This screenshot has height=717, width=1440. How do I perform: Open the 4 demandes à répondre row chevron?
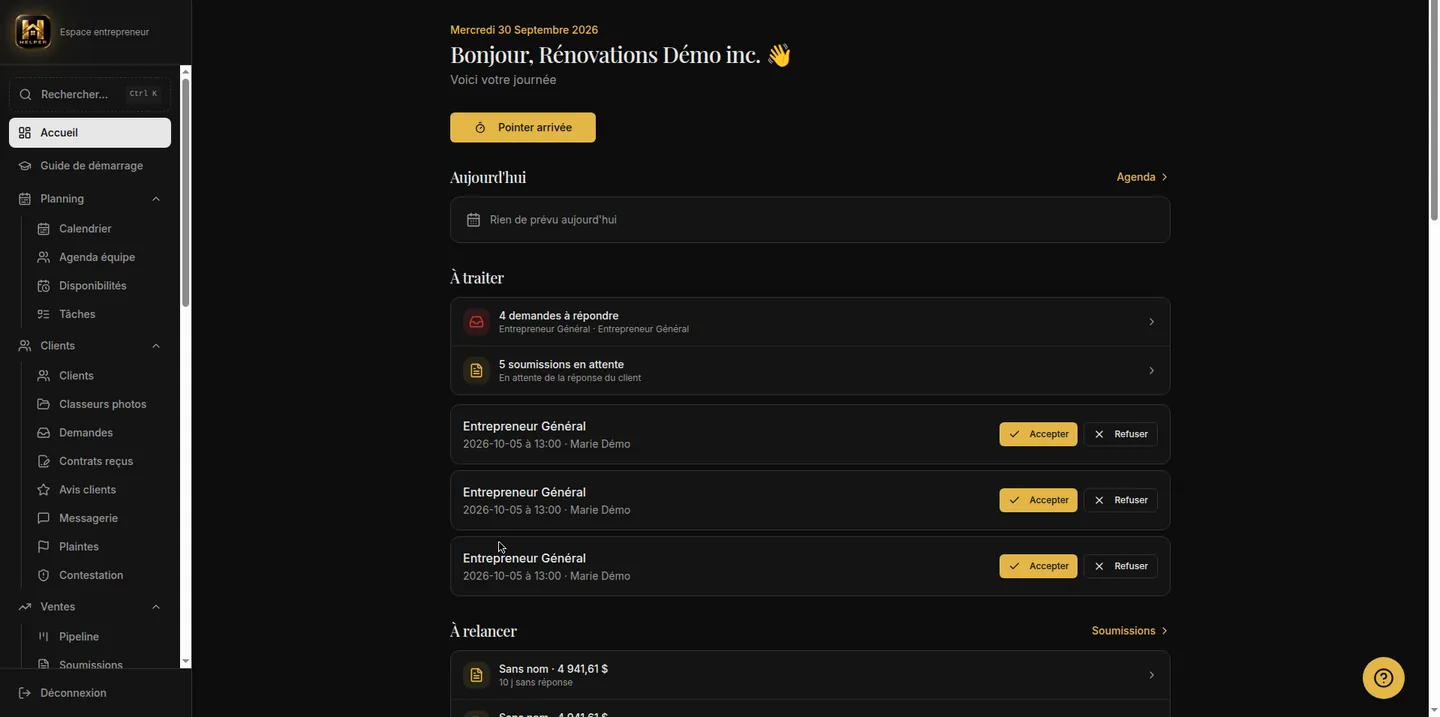pyautogui.click(x=1151, y=322)
